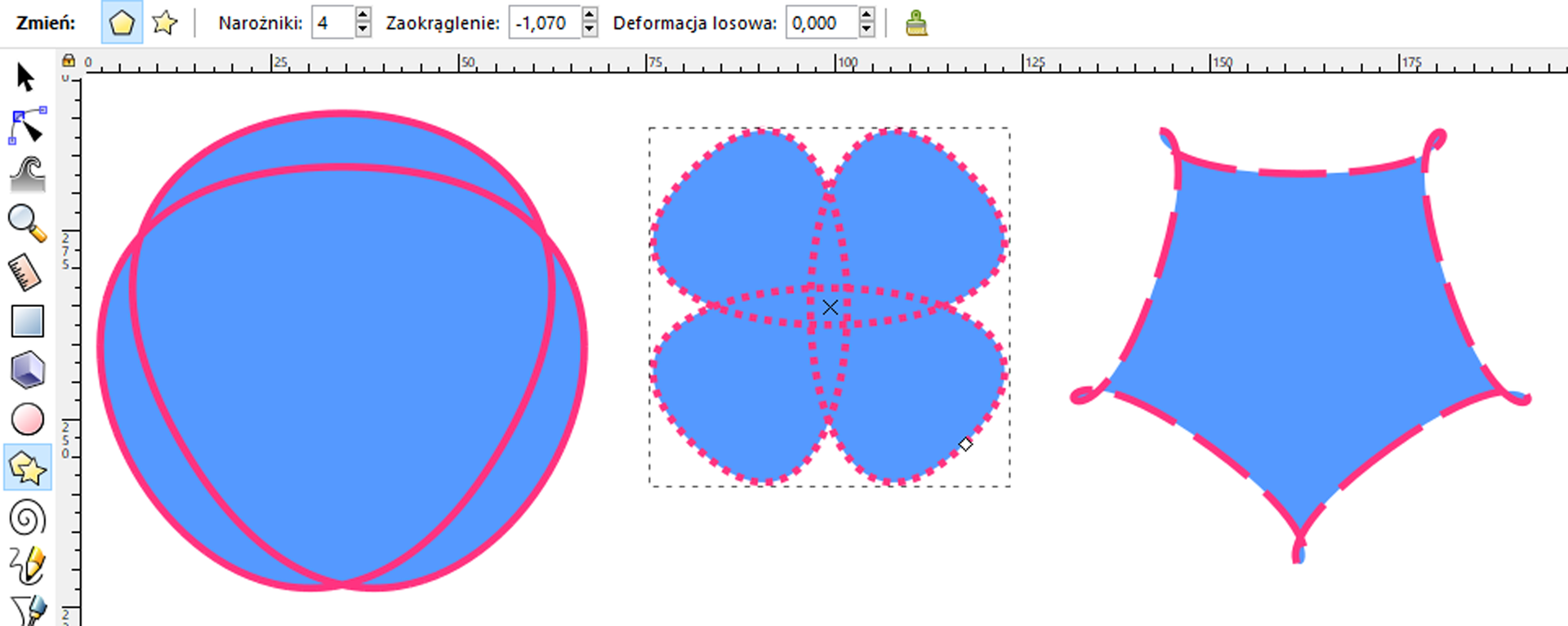The height and width of the screenshot is (626, 1568).
Task: Click the white diamond handle on clover shape
Action: [x=965, y=444]
